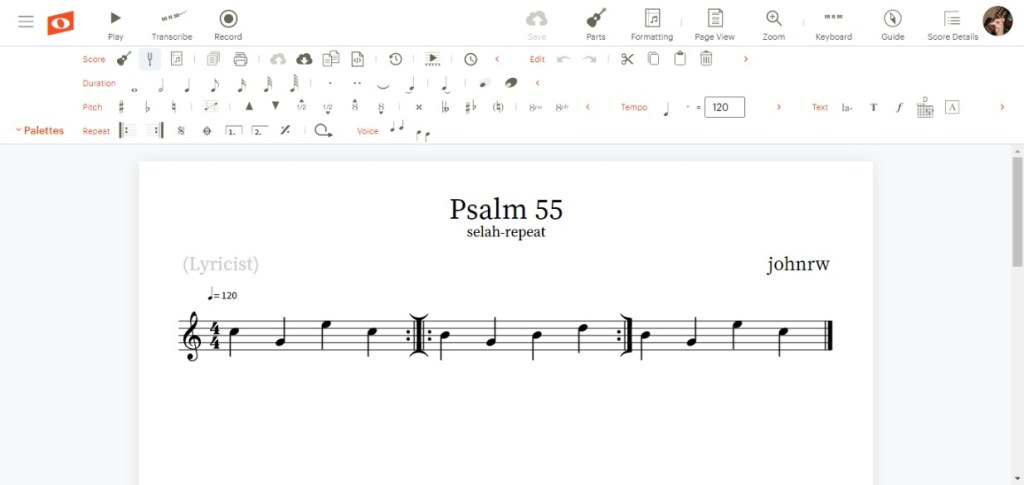Image resolution: width=1024 pixels, height=485 pixels.
Task: Toggle the first ending volta bracket
Action: 233,131
